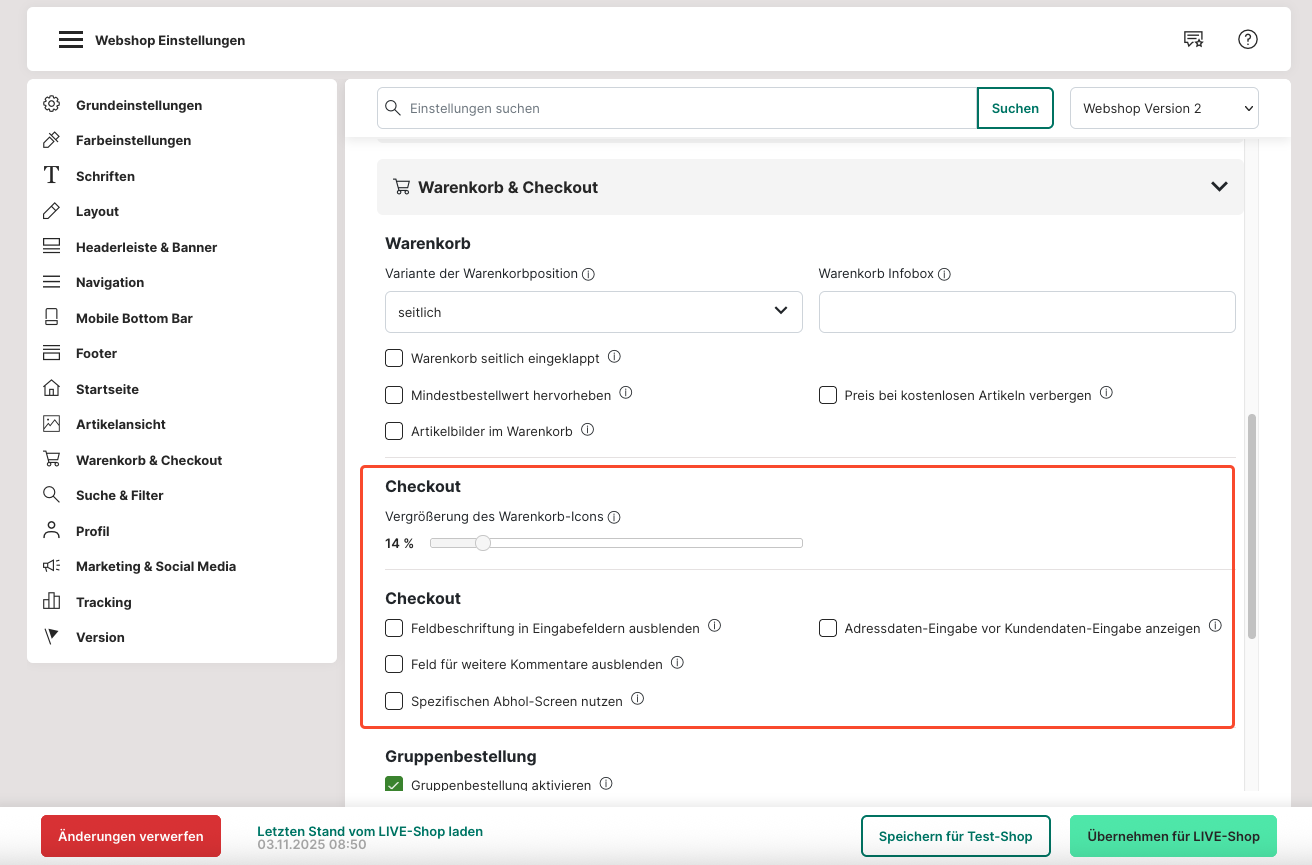1312x865 pixels.
Task: Go to Headerleiste & Banner settings
Action: click(146, 247)
